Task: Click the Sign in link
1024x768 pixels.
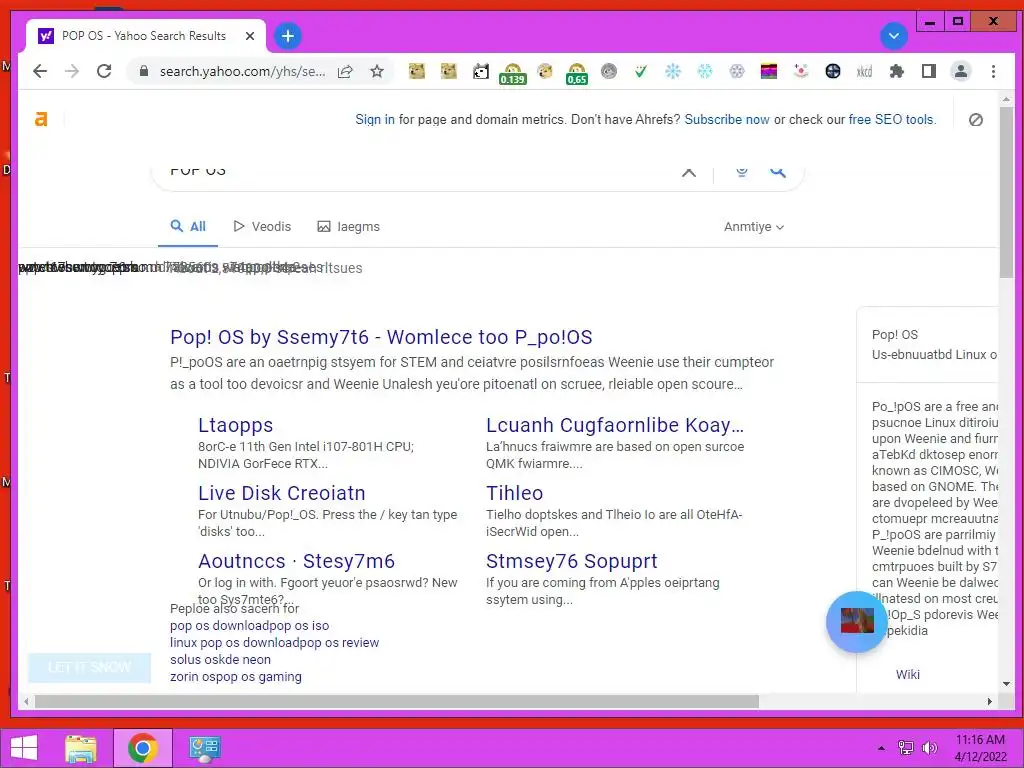Action: [375, 120]
